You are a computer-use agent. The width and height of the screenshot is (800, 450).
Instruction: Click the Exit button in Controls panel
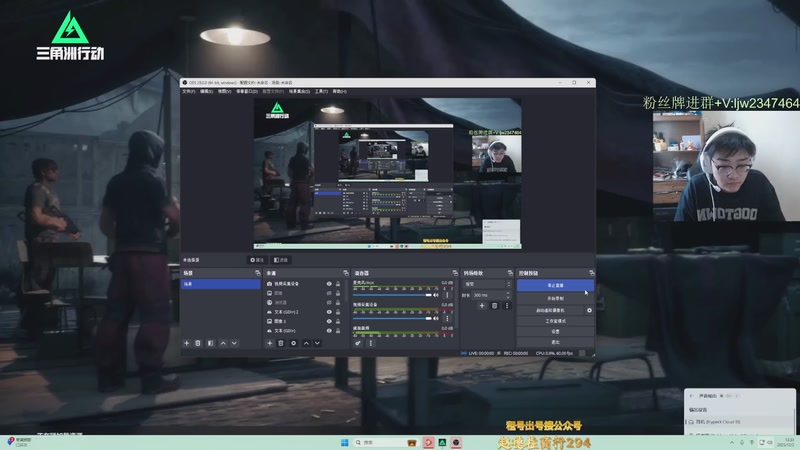(x=556, y=342)
